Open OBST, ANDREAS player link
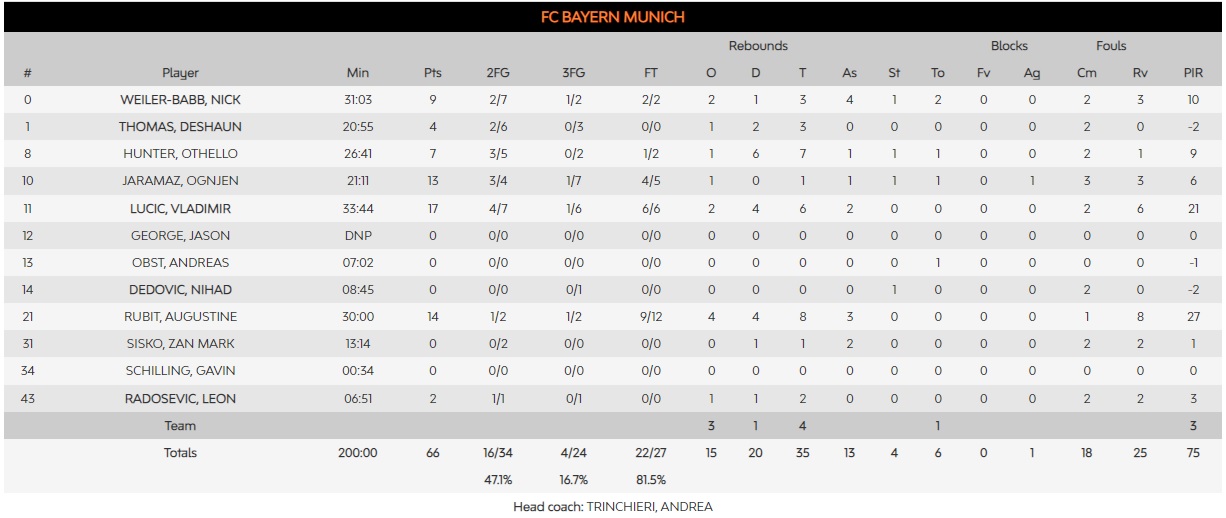1226x518 pixels. [180, 263]
